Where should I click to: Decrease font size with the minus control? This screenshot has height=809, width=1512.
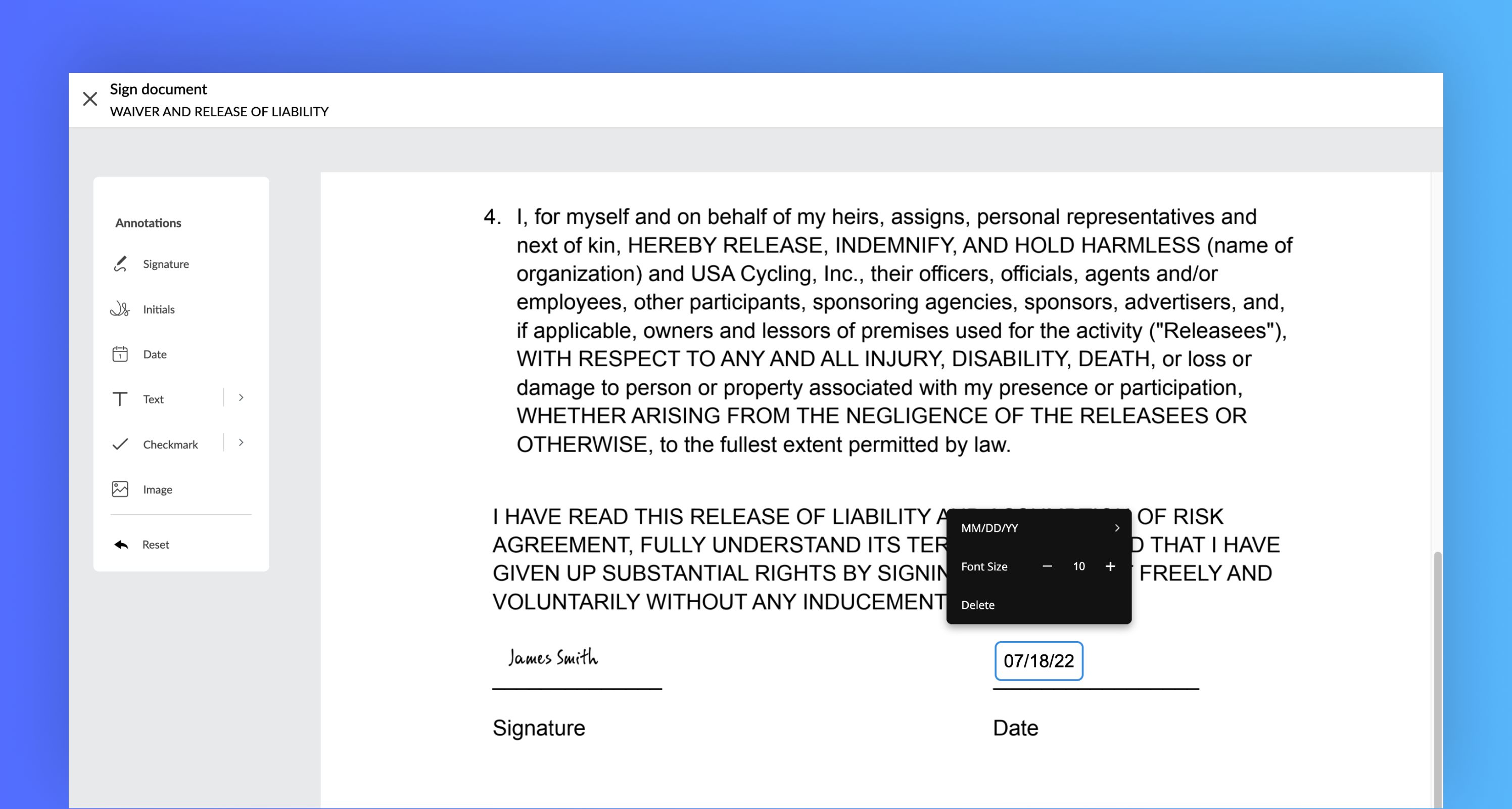coord(1047,566)
